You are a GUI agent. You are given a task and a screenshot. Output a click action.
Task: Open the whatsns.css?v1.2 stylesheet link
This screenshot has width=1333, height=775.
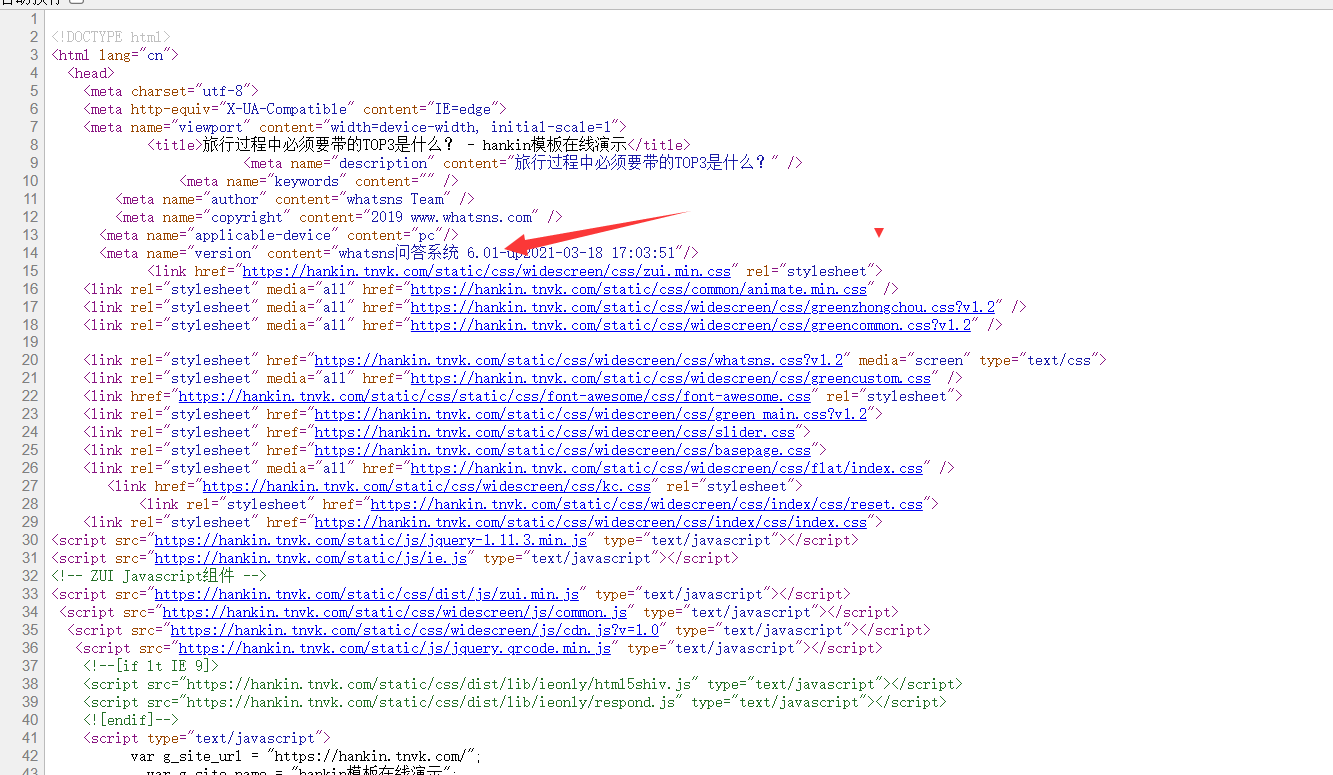click(579, 360)
